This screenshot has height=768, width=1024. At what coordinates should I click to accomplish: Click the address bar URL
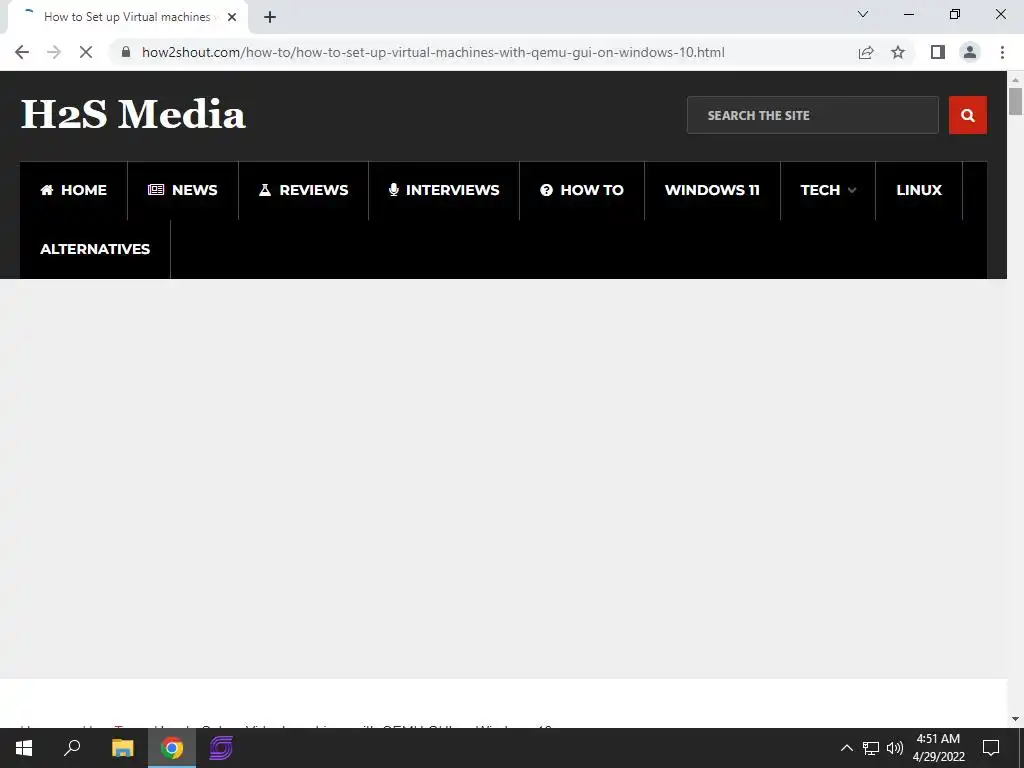click(x=433, y=52)
